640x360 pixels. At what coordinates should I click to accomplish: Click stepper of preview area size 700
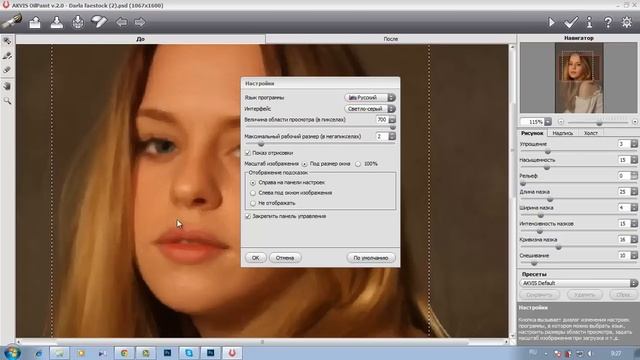[x=392, y=120]
